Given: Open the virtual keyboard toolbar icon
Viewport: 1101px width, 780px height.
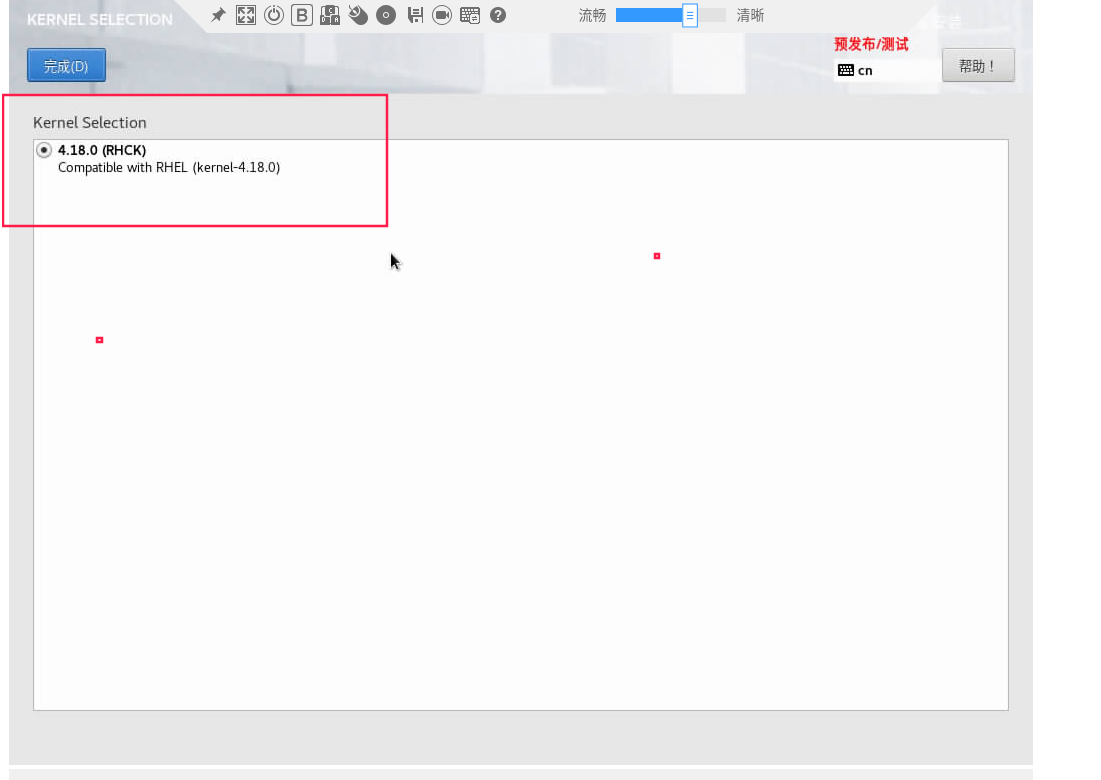Looking at the screenshot, I should [x=470, y=15].
